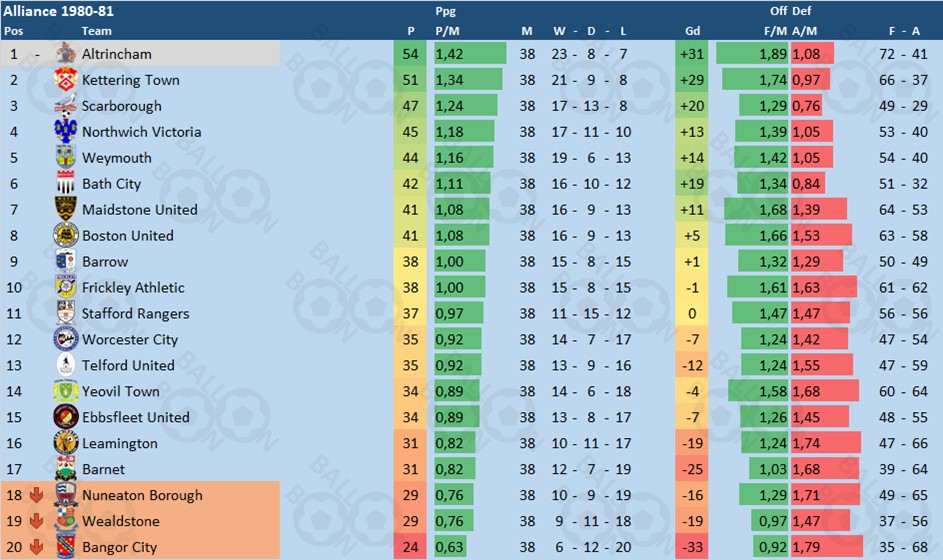Screen dimensions: 943x560
Task: Click the relegation arrow beside Wealdstone
Action: pos(36,520)
